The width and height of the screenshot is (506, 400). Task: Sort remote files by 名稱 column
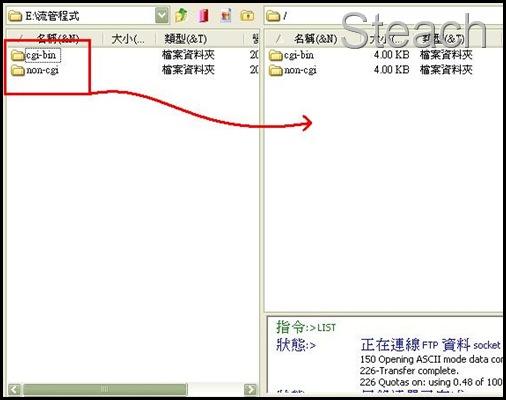pos(316,39)
